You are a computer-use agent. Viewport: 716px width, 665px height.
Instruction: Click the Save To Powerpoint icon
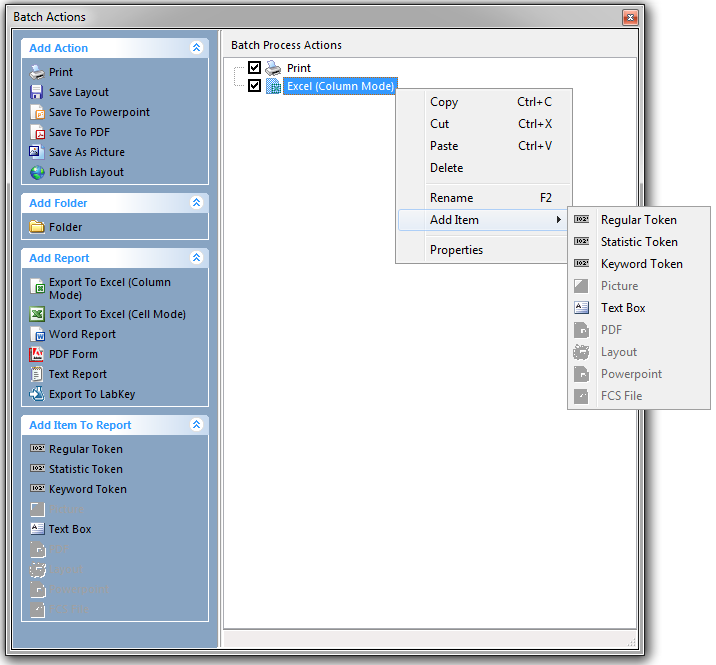click(x=37, y=112)
